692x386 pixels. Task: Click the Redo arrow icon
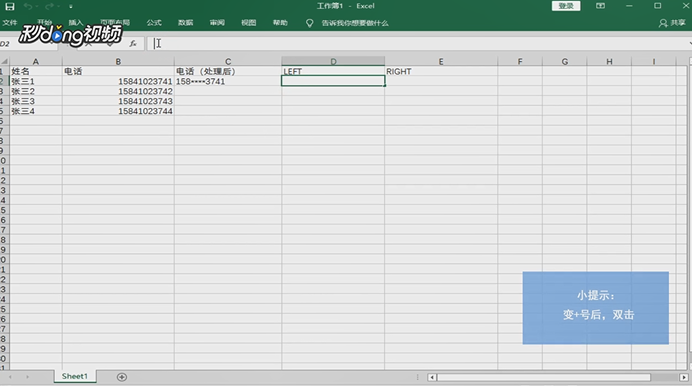tap(49, 6)
